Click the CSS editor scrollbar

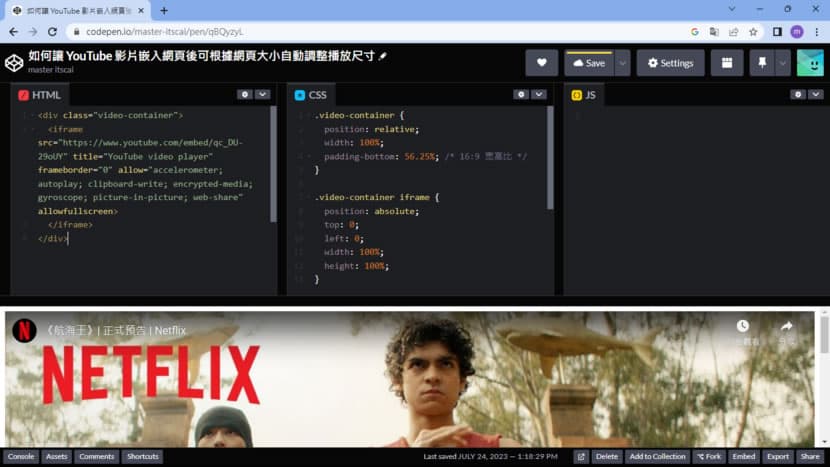[x=550, y=157]
